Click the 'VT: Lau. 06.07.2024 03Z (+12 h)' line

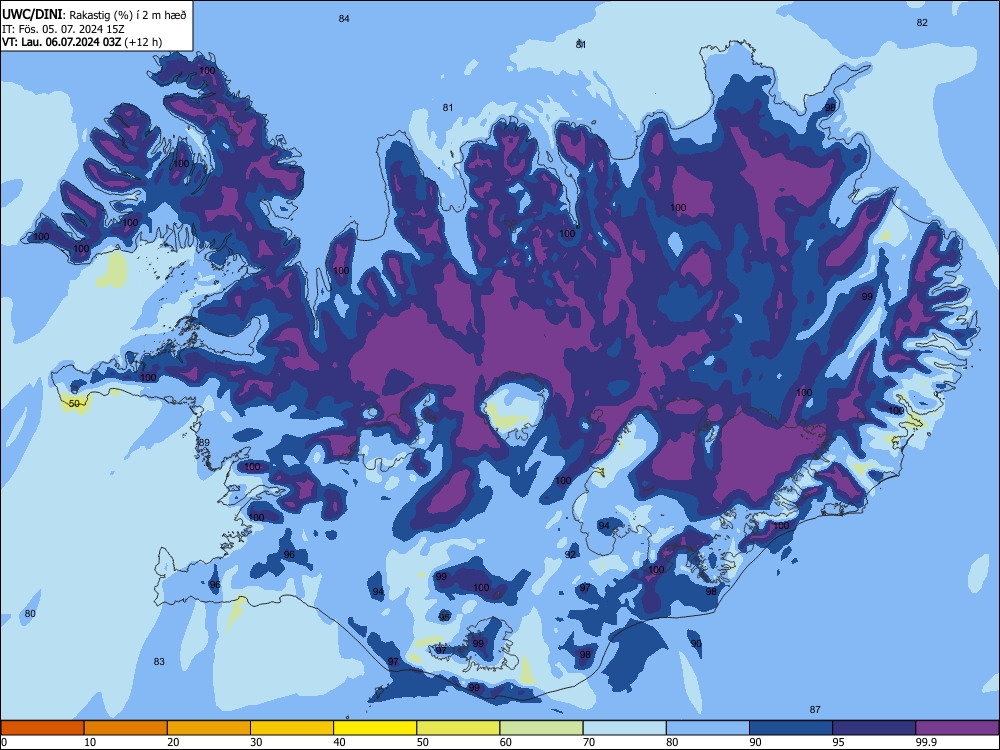pyautogui.click(x=82, y=42)
